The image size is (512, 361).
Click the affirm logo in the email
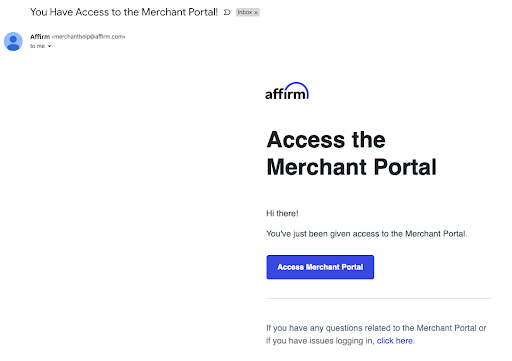pos(287,91)
